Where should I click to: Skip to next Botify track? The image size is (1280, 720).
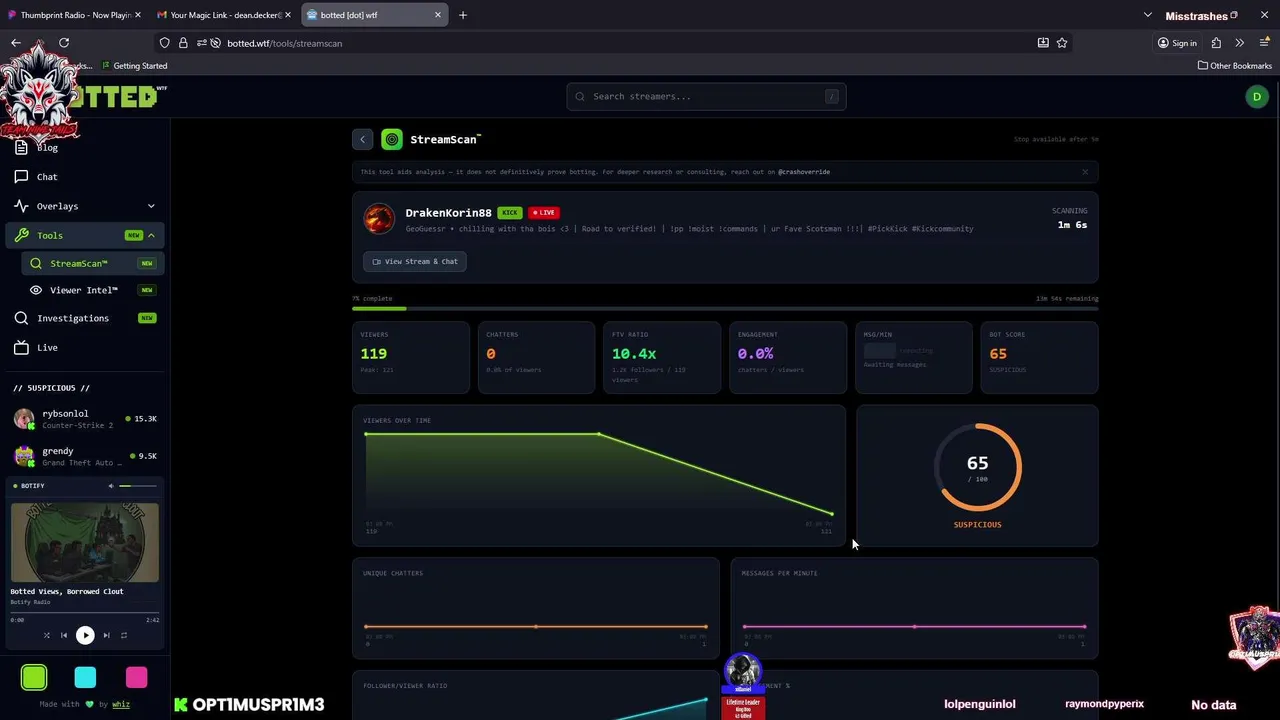point(106,635)
